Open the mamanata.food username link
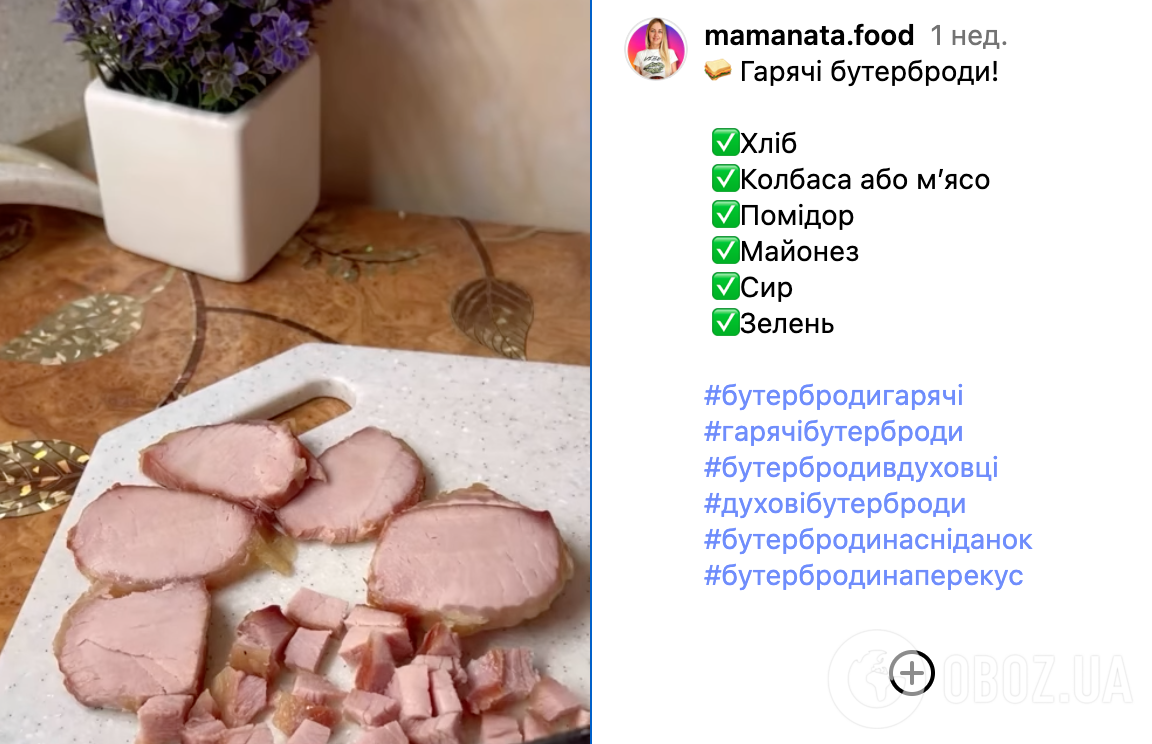 click(x=809, y=35)
